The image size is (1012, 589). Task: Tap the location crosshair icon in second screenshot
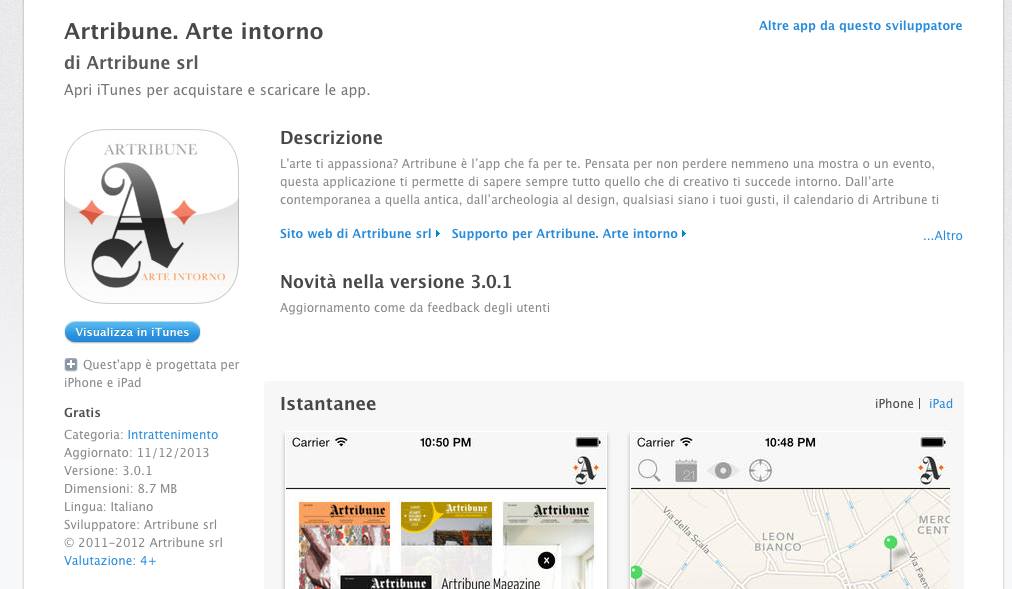coord(760,470)
